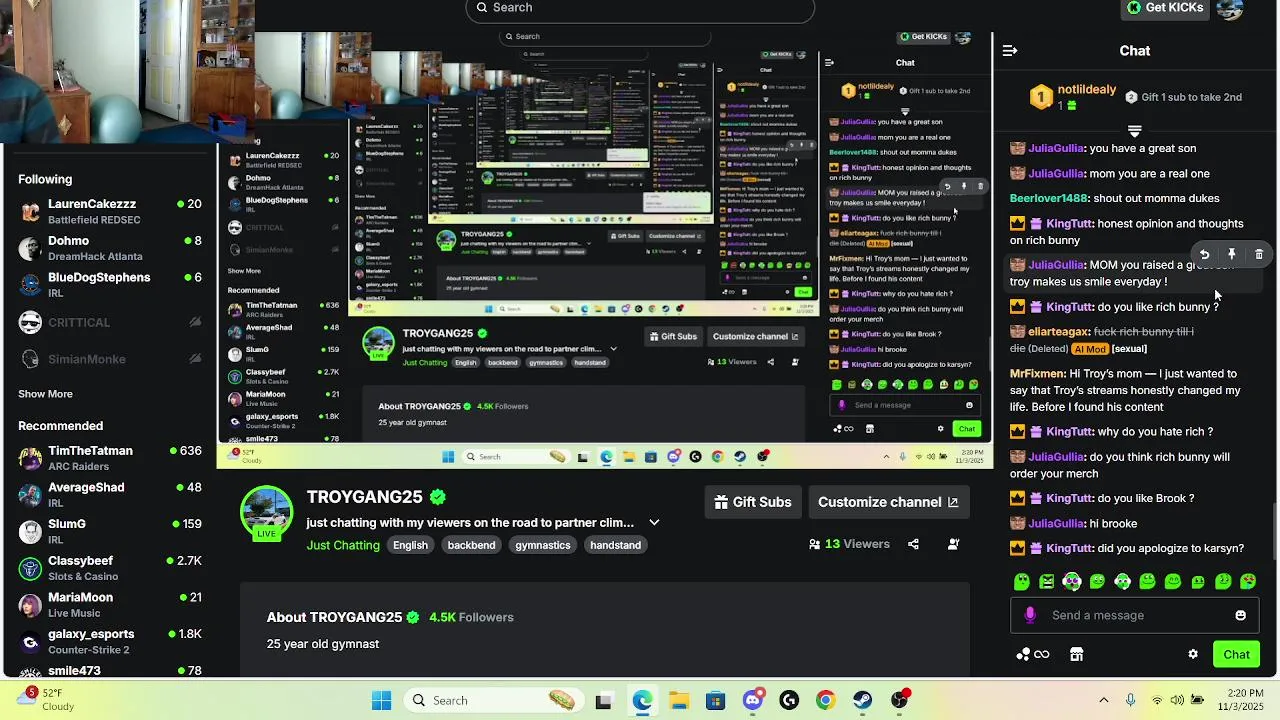The width and height of the screenshot is (1280, 720).
Task: Click notlildealy at the top of chat leaderboard
Action: pyautogui.click(x=1086, y=89)
